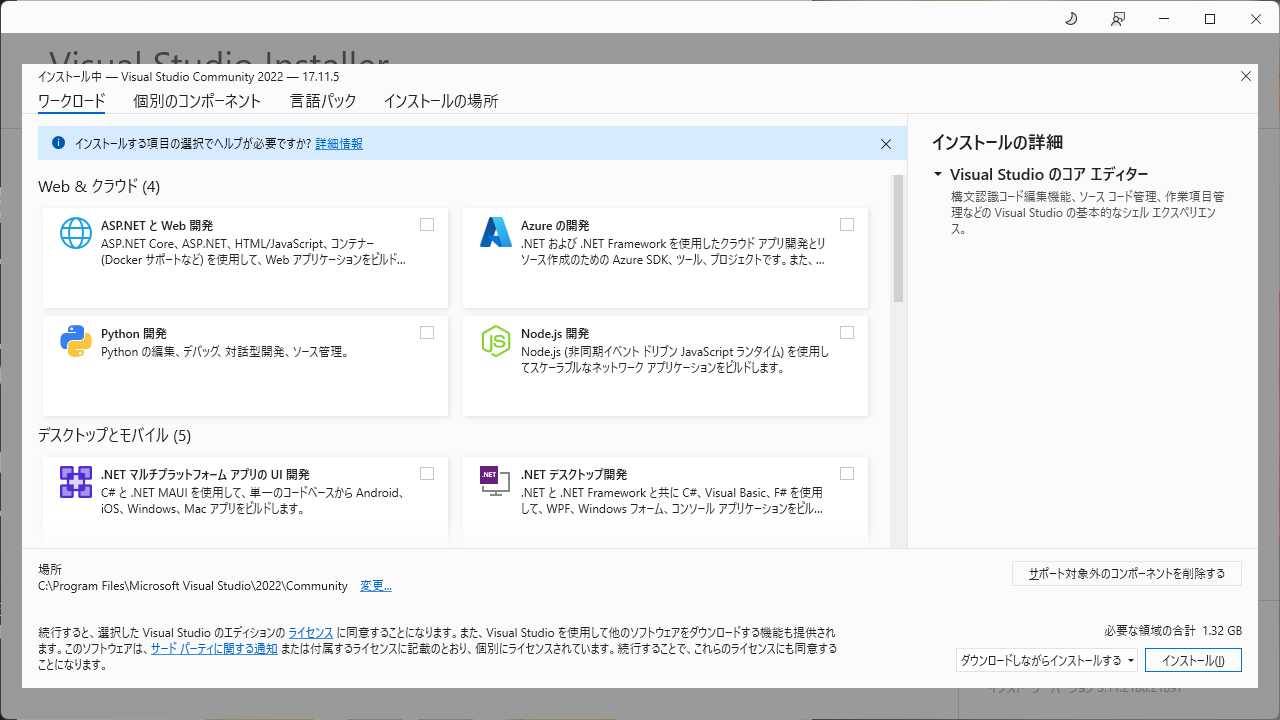Switch to the ワークロード tab
The width and height of the screenshot is (1280, 720).
[x=71, y=101]
